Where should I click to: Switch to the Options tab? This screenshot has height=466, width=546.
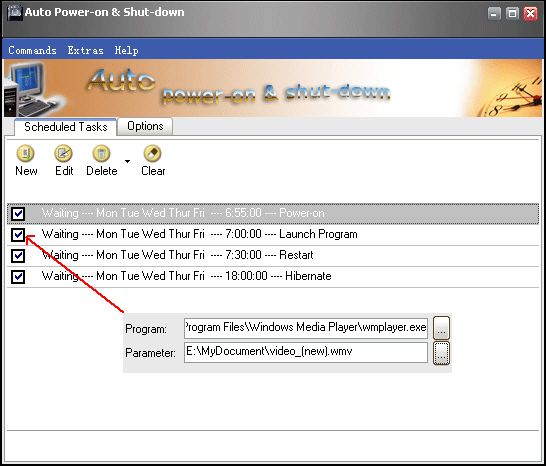click(x=145, y=126)
